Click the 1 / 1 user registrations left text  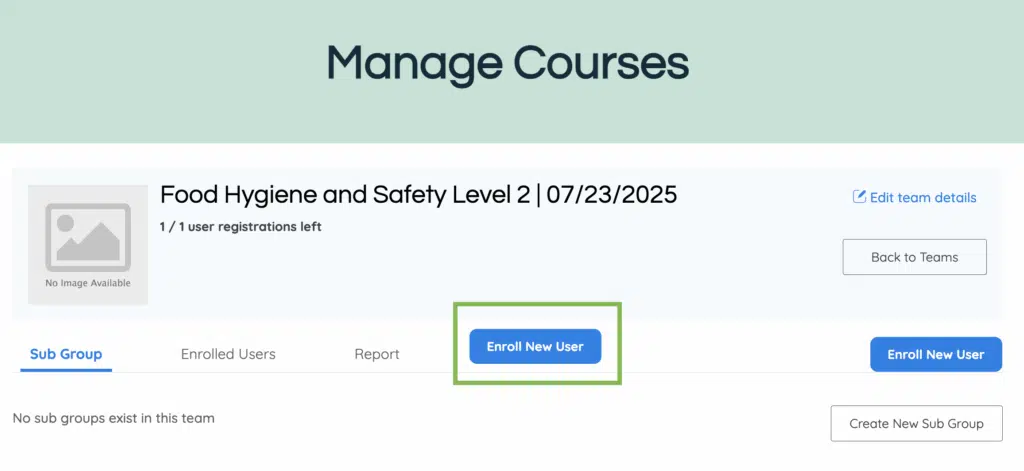pos(241,227)
